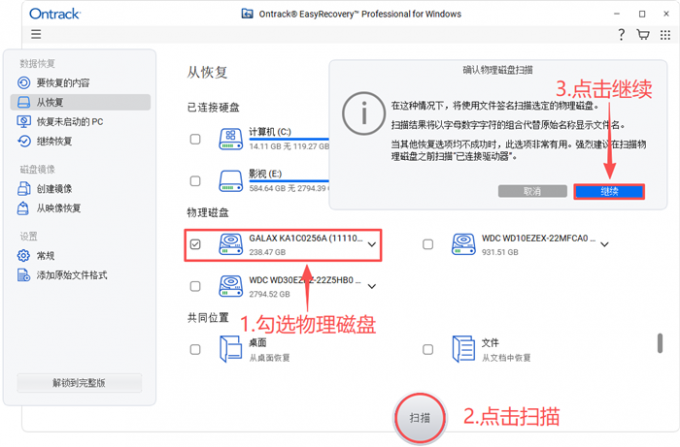Open the grid apps icon
The height and width of the screenshot is (447, 680).
pos(665,35)
